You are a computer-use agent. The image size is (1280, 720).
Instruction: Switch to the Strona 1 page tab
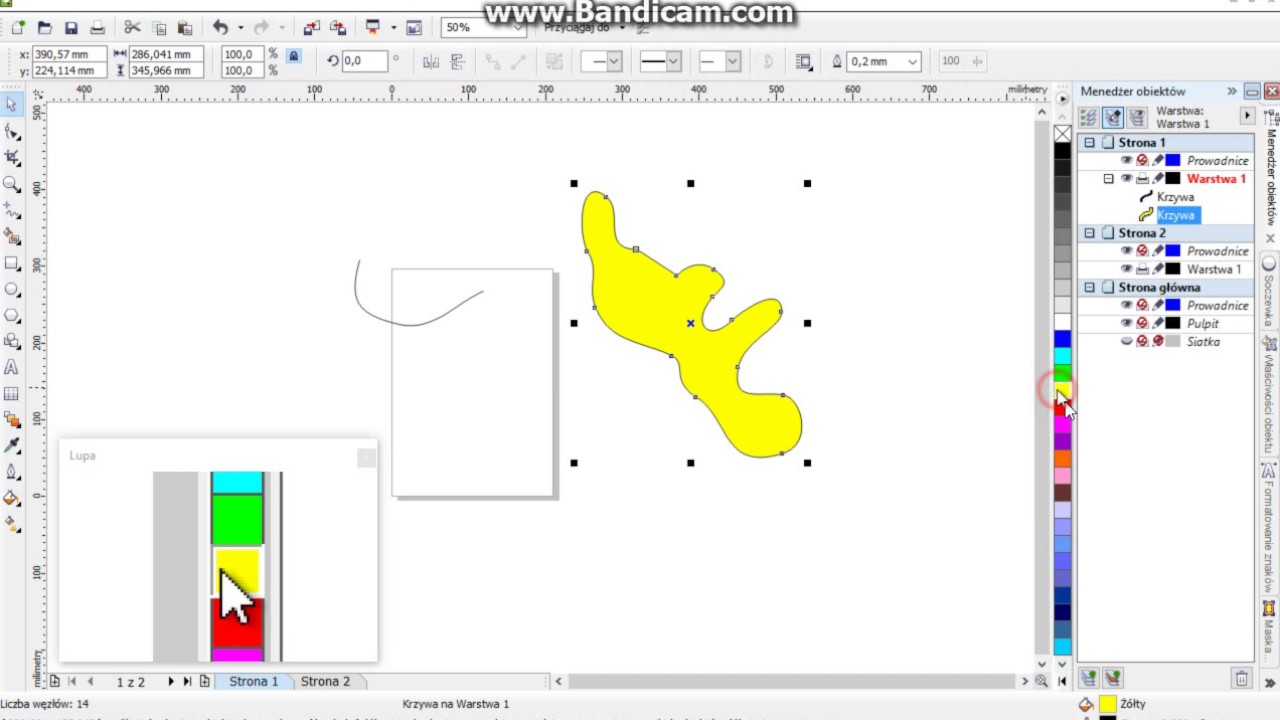pos(254,681)
